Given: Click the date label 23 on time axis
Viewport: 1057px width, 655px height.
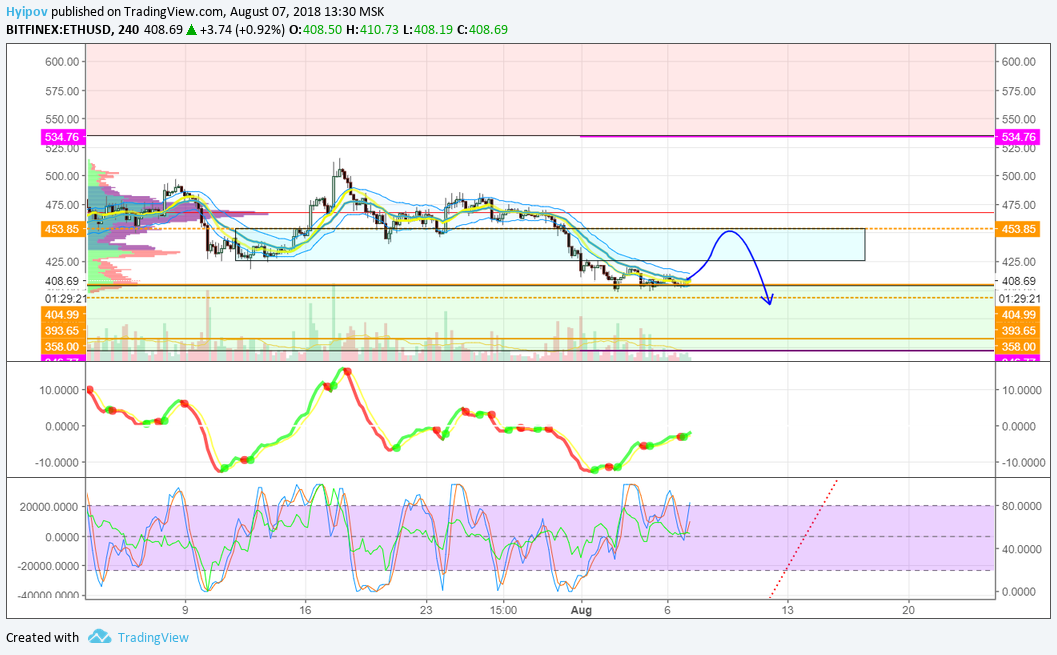Looking at the screenshot, I should click(x=426, y=611).
